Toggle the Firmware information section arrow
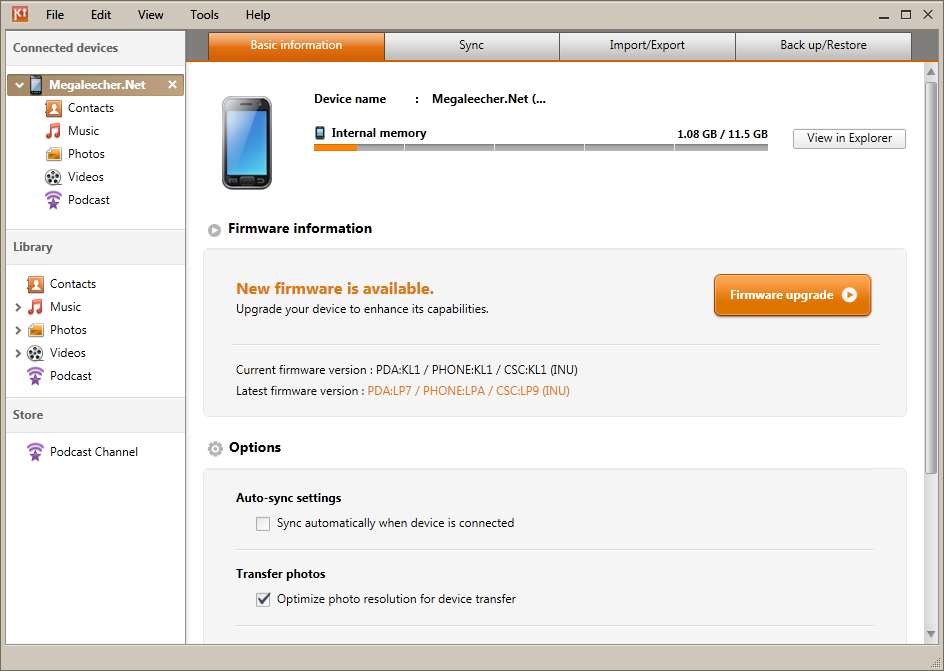The height and width of the screenshot is (671, 944). (214, 230)
